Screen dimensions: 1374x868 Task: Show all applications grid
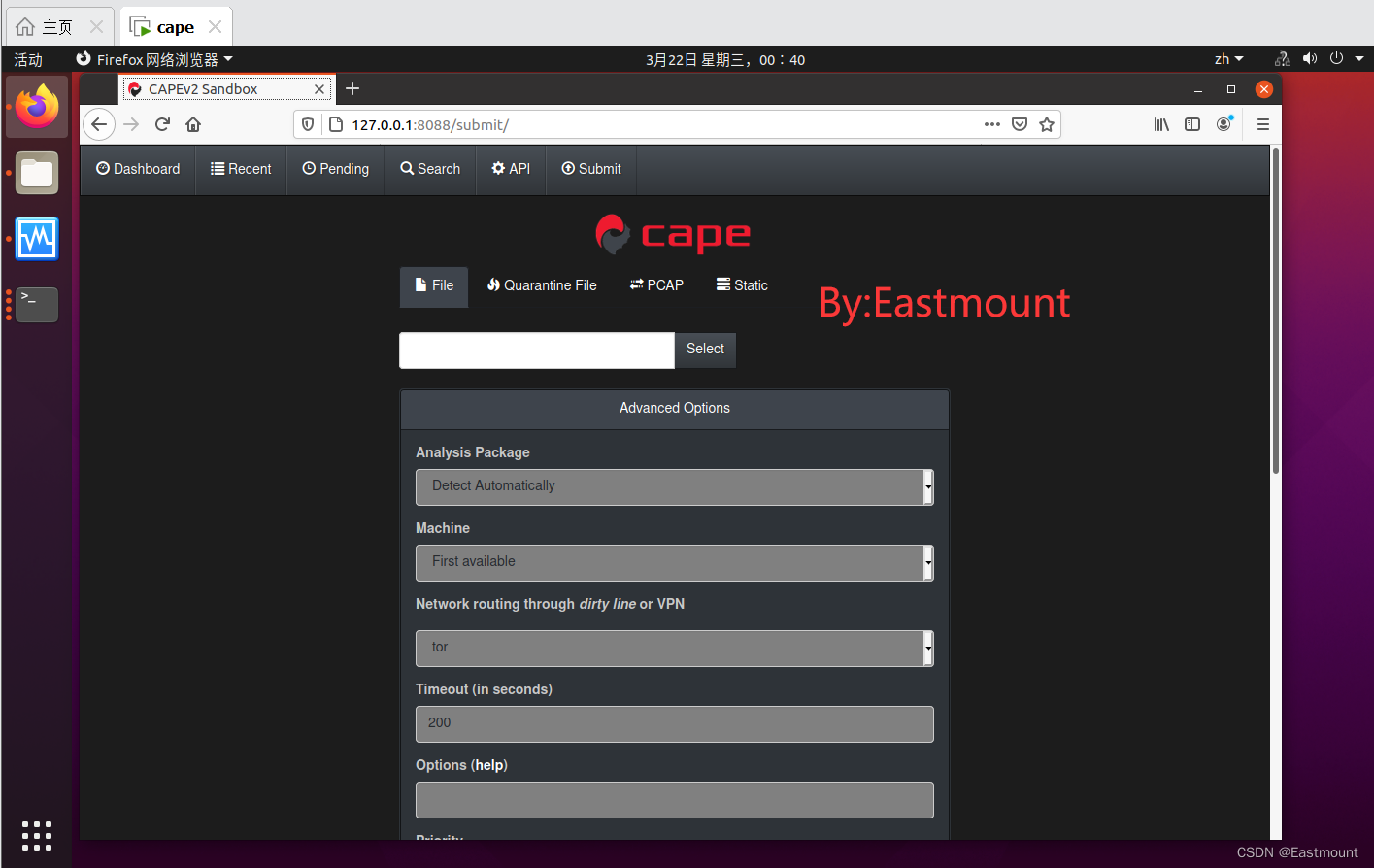coord(37,836)
